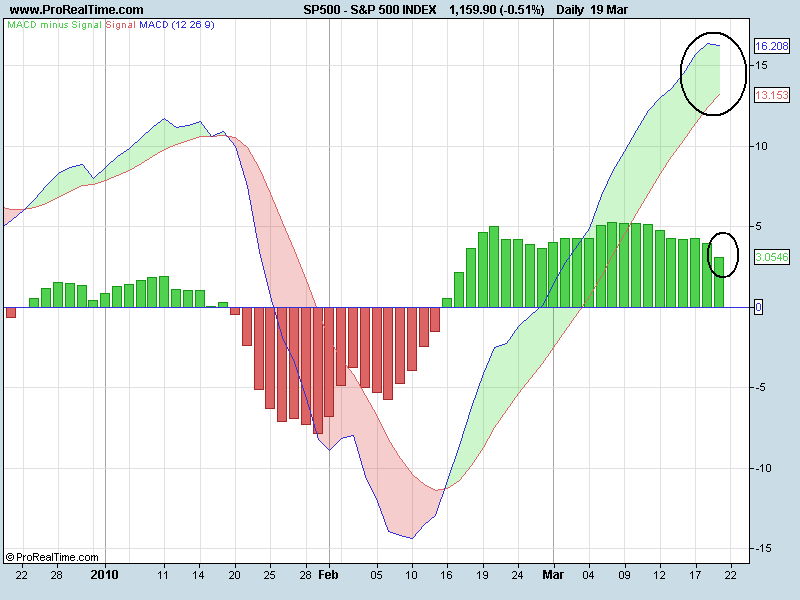This screenshot has height=600, width=800.
Task: Click the 19 Mar date label
Action: tap(609, 10)
